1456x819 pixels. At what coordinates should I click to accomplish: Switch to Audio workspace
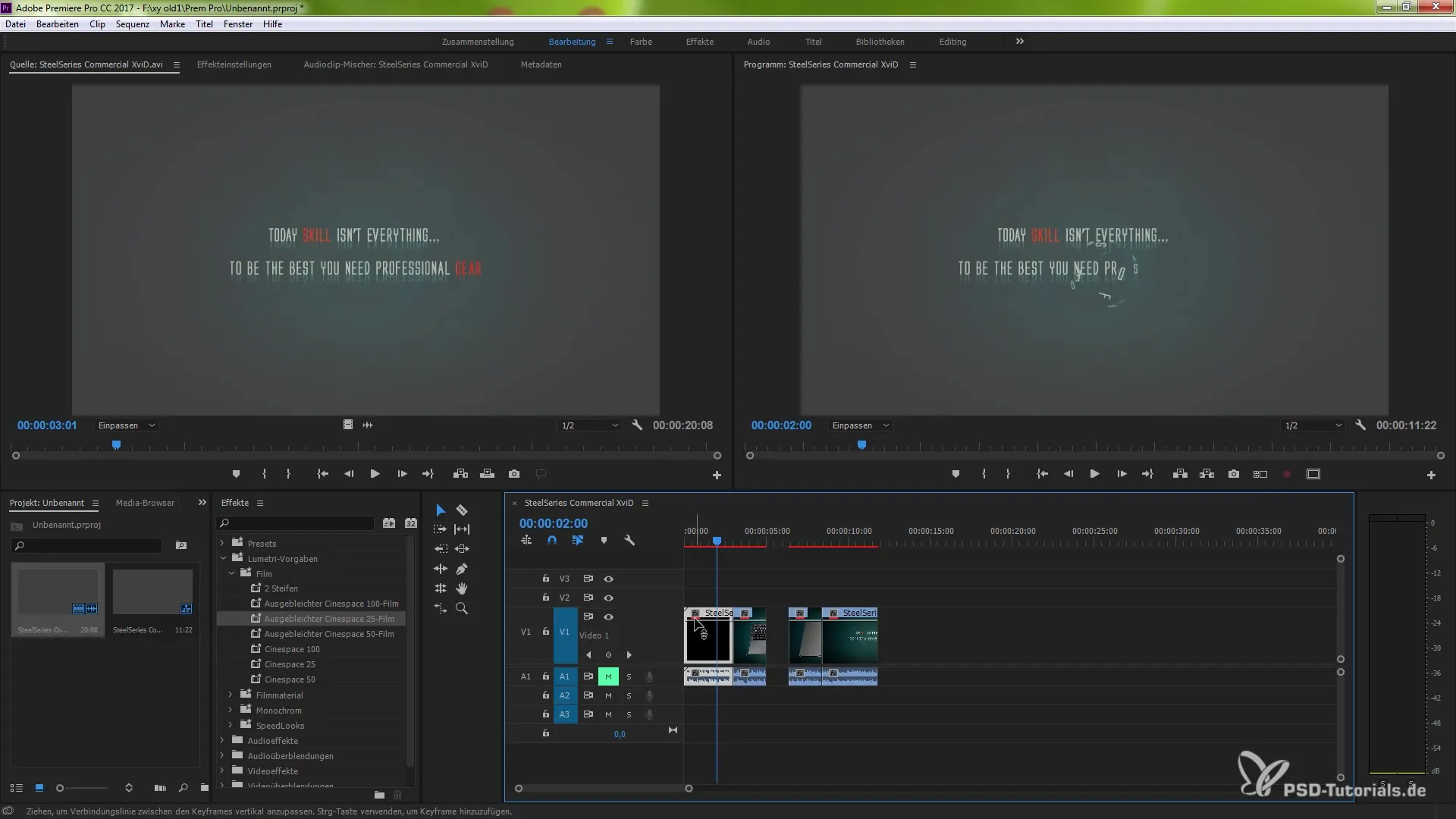click(x=758, y=42)
